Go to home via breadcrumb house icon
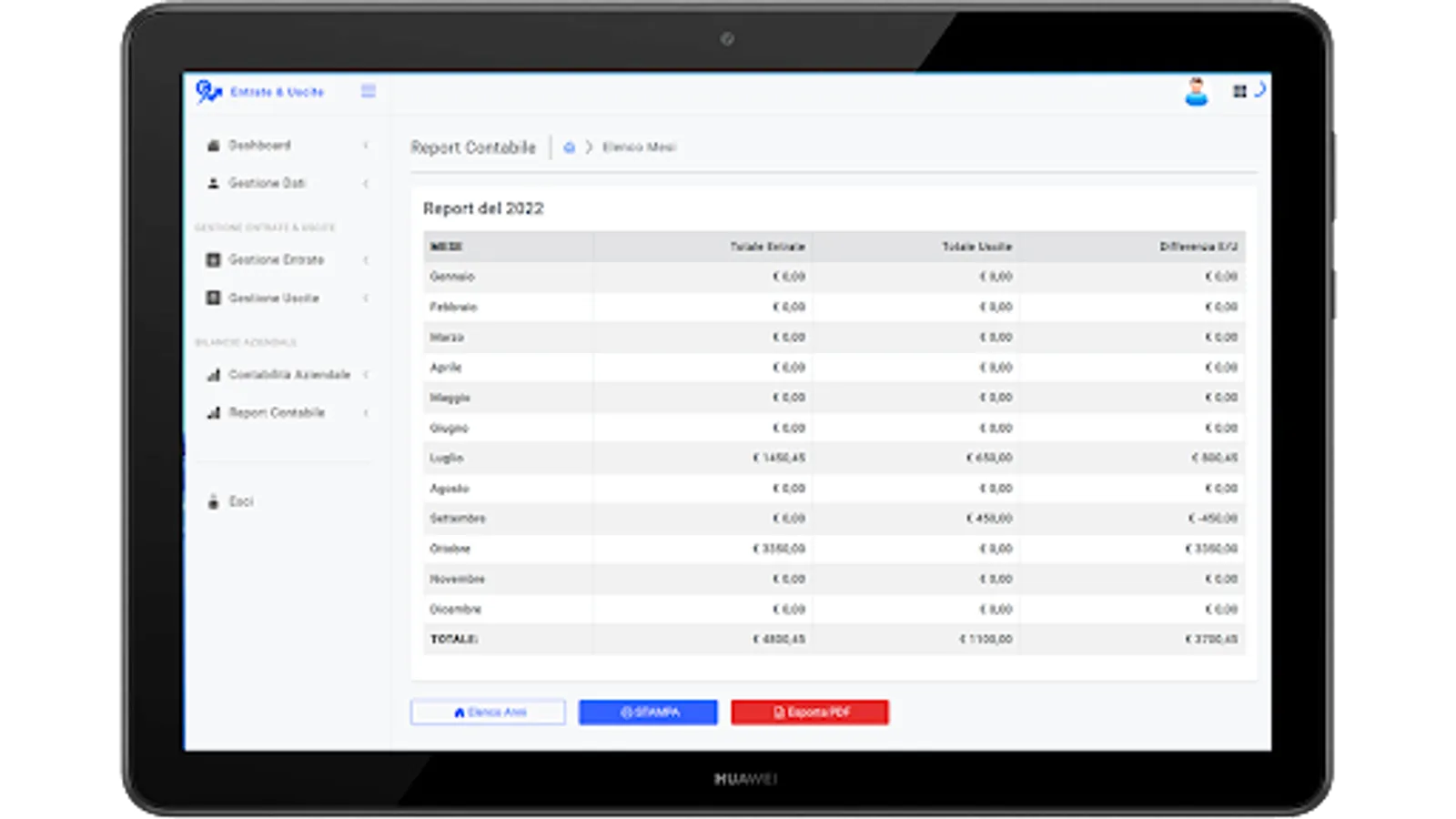1456x819 pixels. tap(570, 147)
